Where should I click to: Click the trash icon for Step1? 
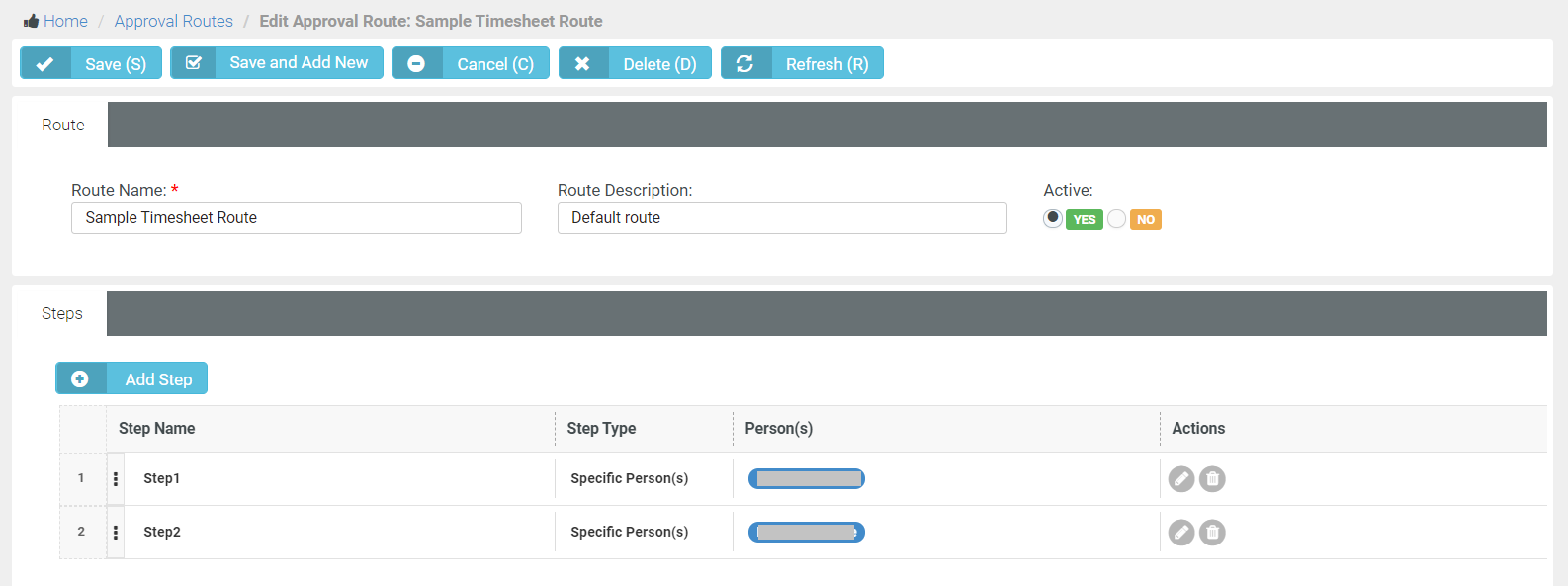point(1212,479)
